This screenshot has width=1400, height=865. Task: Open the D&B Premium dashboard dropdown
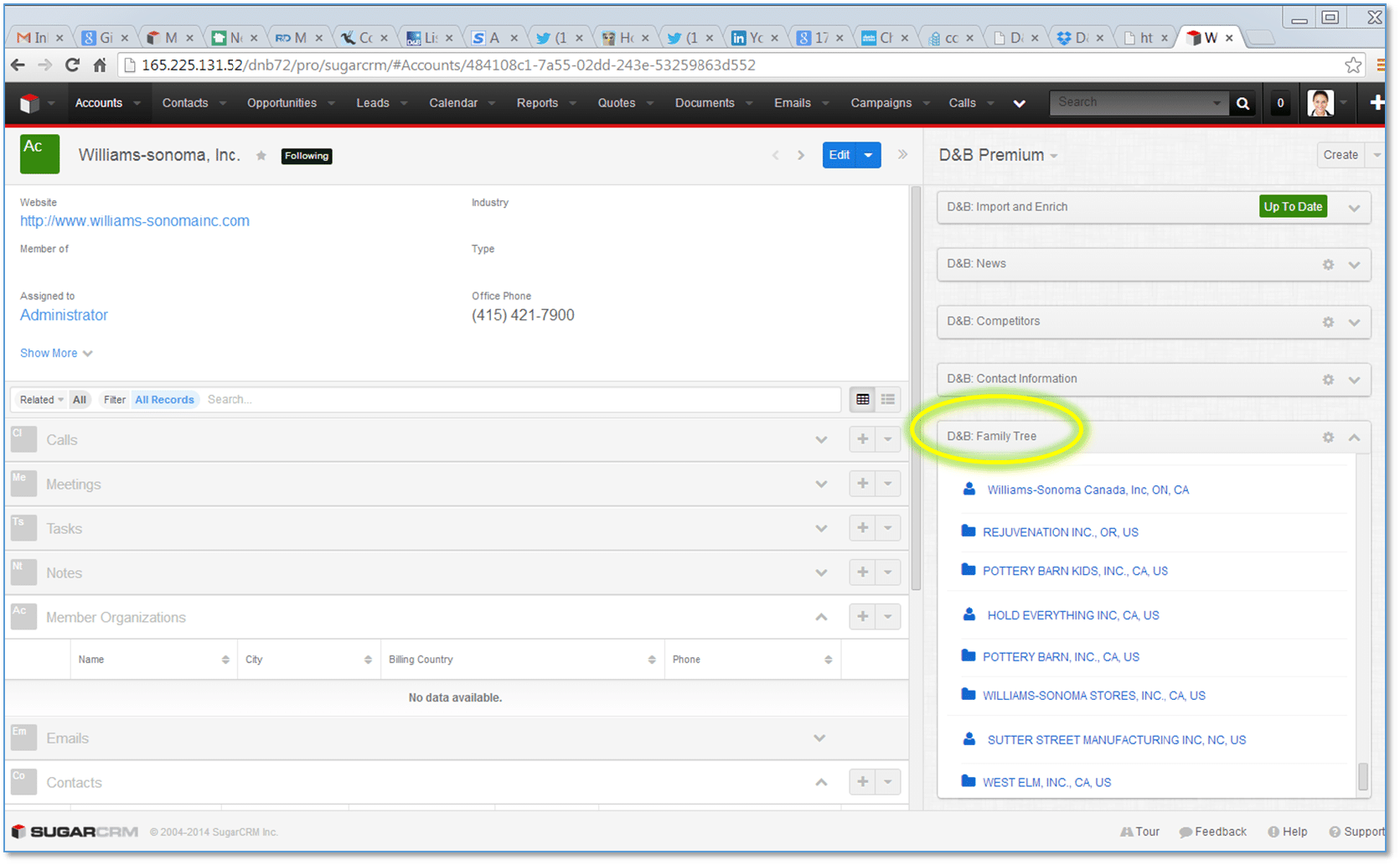pyautogui.click(x=1054, y=157)
